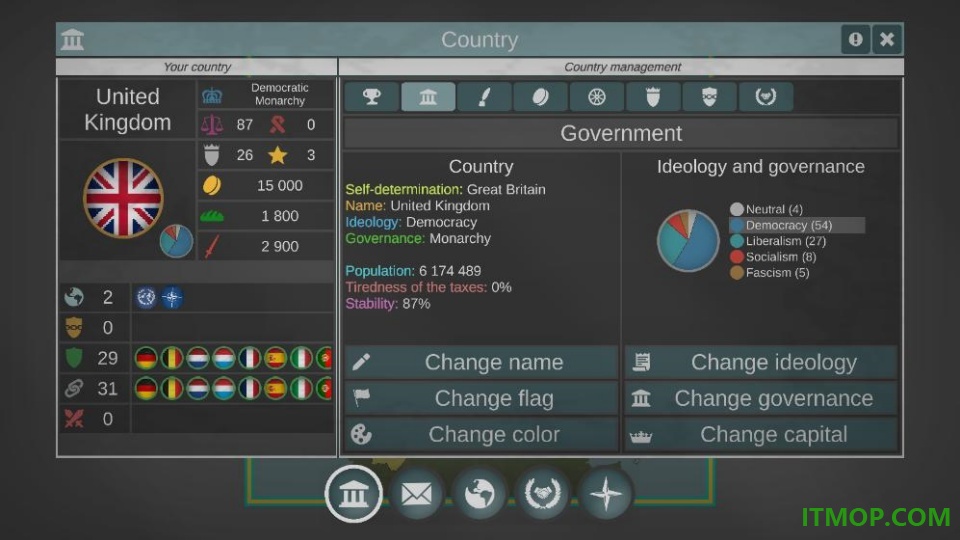Open the coin economy tab
960x540 pixels.
[541, 97]
